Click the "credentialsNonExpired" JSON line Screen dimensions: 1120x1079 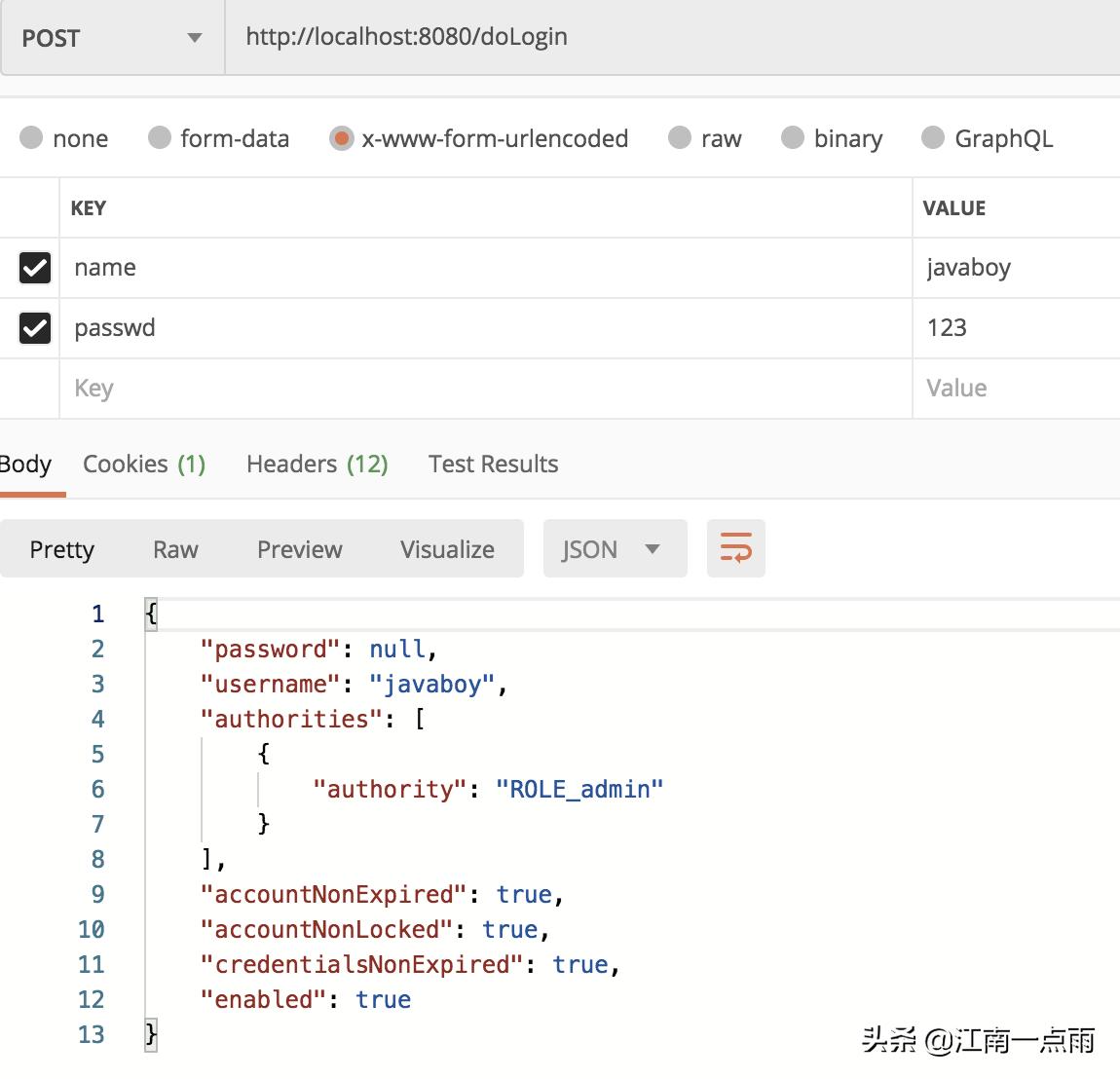[410, 964]
